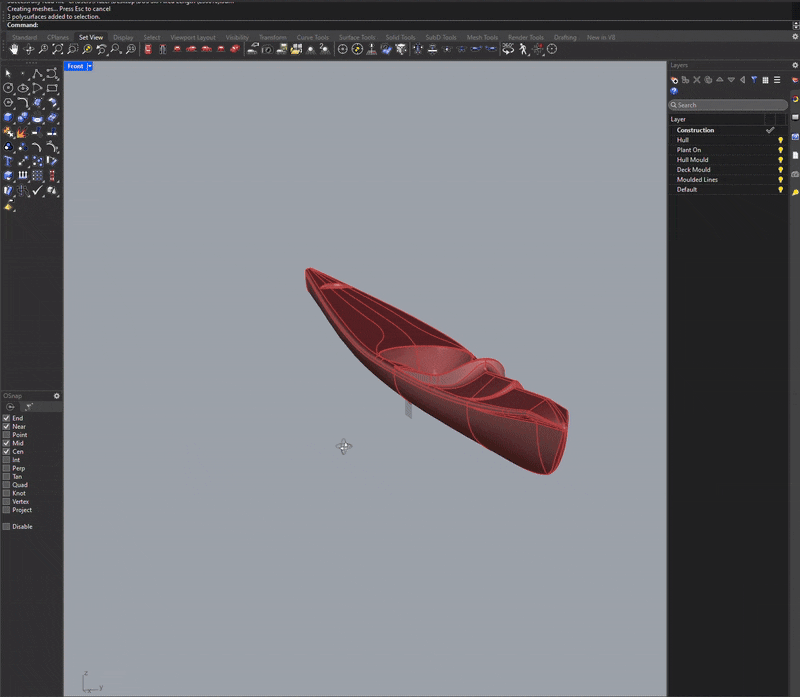Uncheck the Mid object snap
Screen dimensions: 800x697
7,443
